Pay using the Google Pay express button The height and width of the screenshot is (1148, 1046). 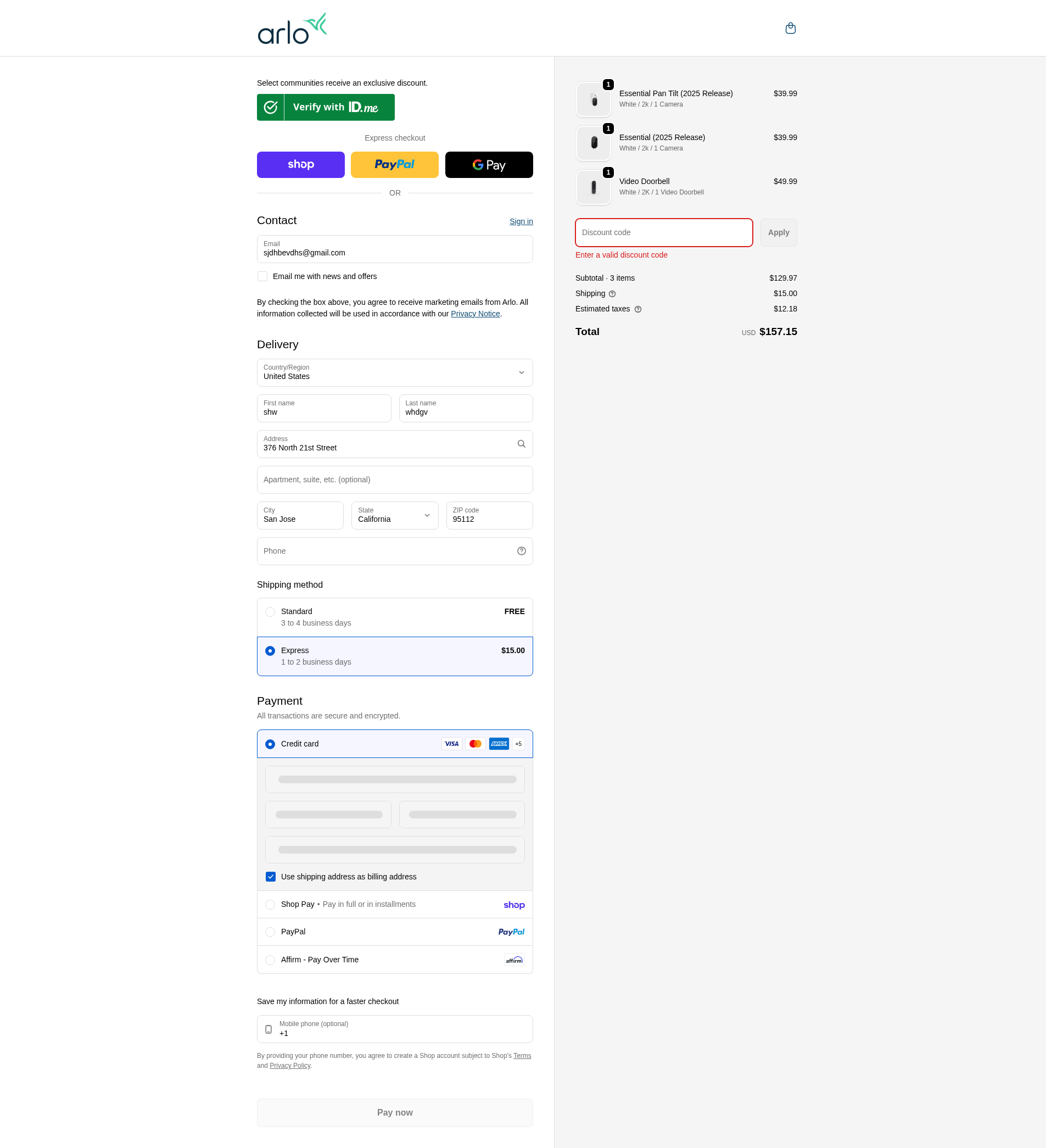point(488,165)
